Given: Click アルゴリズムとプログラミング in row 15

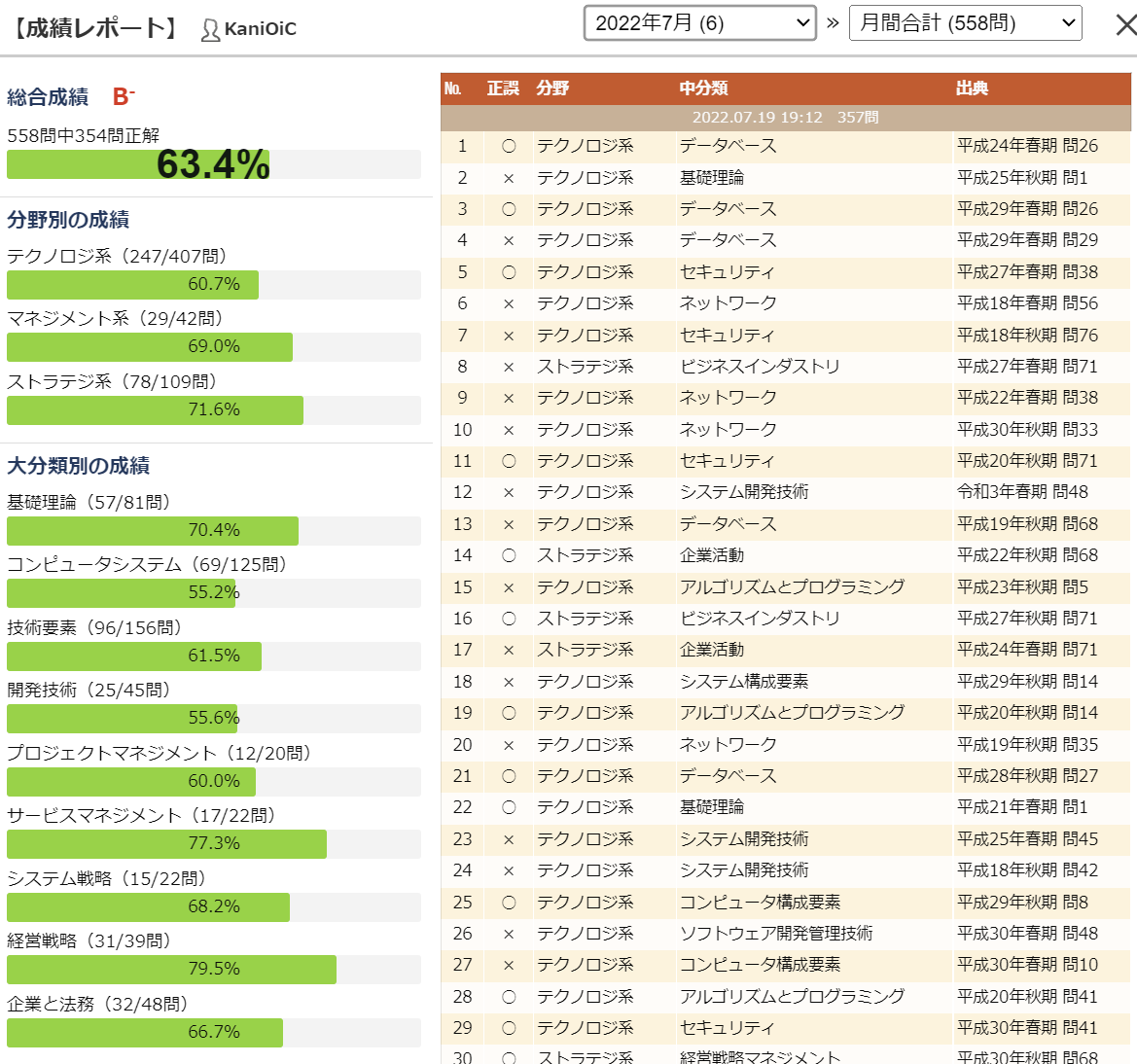Looking at the screenshot, I should (x=792, y=586).
